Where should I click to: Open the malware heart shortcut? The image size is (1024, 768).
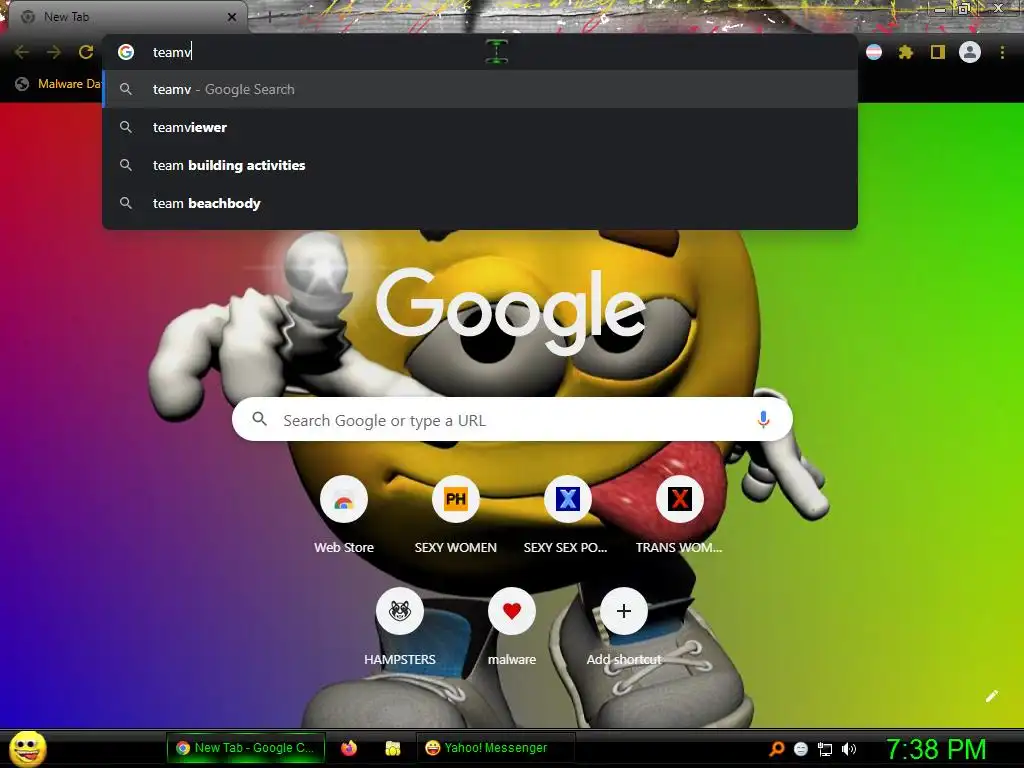512,627
